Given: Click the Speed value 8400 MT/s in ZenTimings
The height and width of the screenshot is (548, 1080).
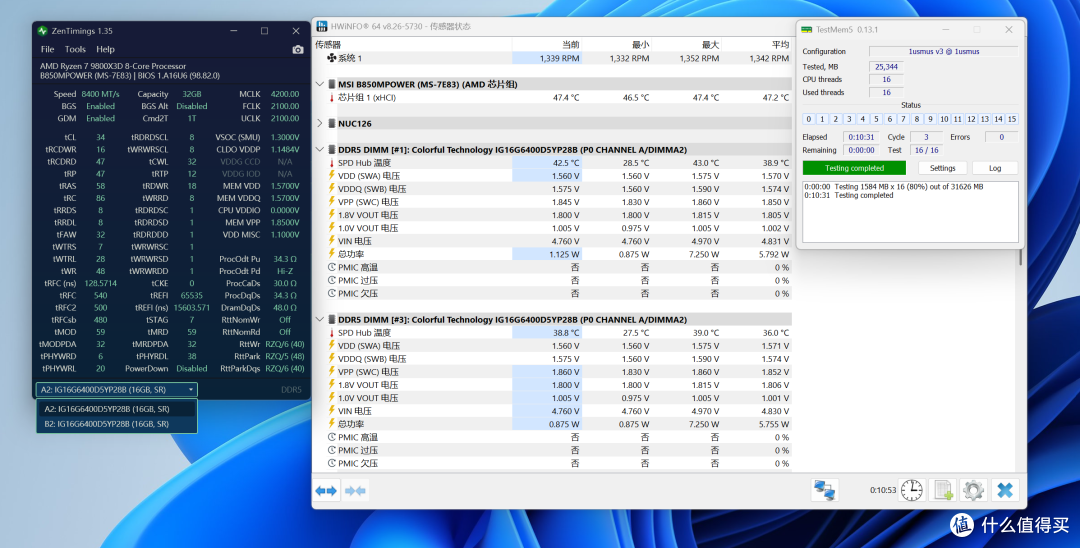Looking at the screenshot, I should [x=100, y=94].
